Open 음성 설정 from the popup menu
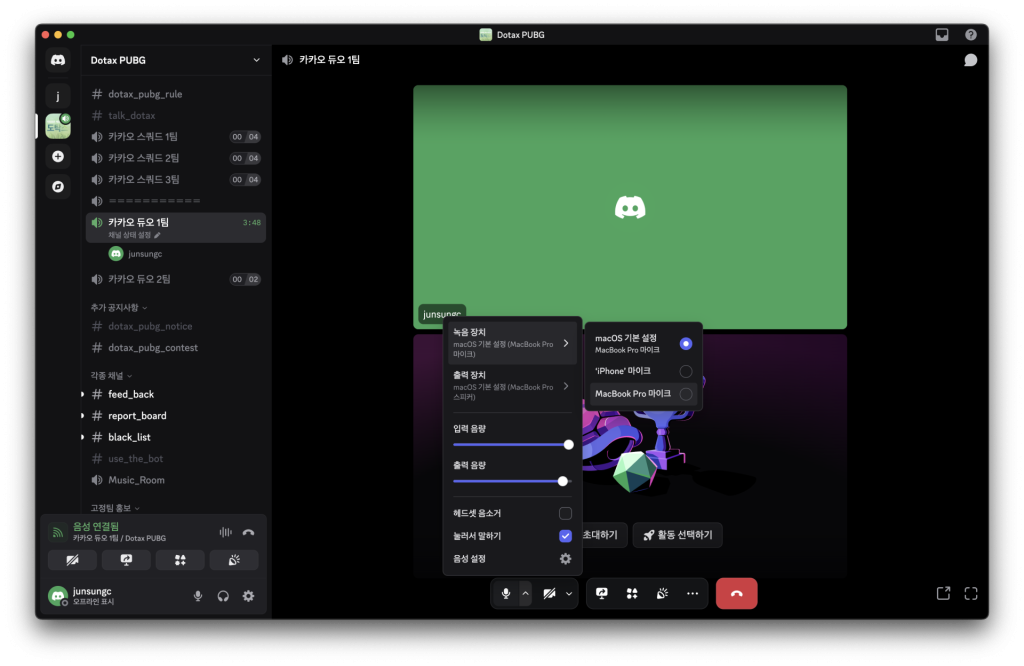Screen dimensions: 1024x666 (511, 559)
